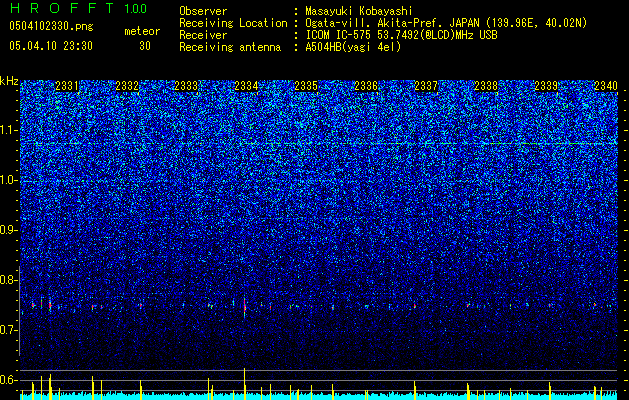
Task: Click the kHz axis unit label
Action: click(x=9, y=81)
